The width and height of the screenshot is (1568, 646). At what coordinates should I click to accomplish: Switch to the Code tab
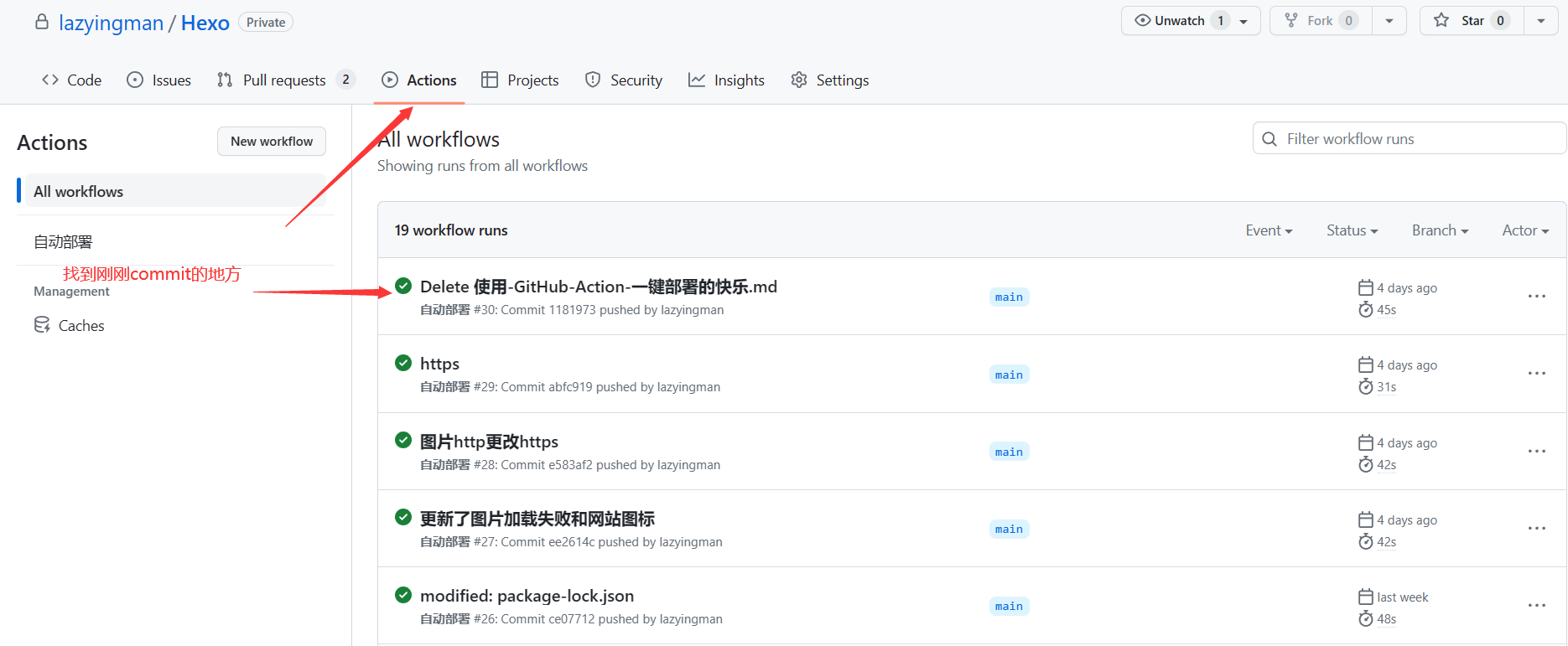(72, 80)
